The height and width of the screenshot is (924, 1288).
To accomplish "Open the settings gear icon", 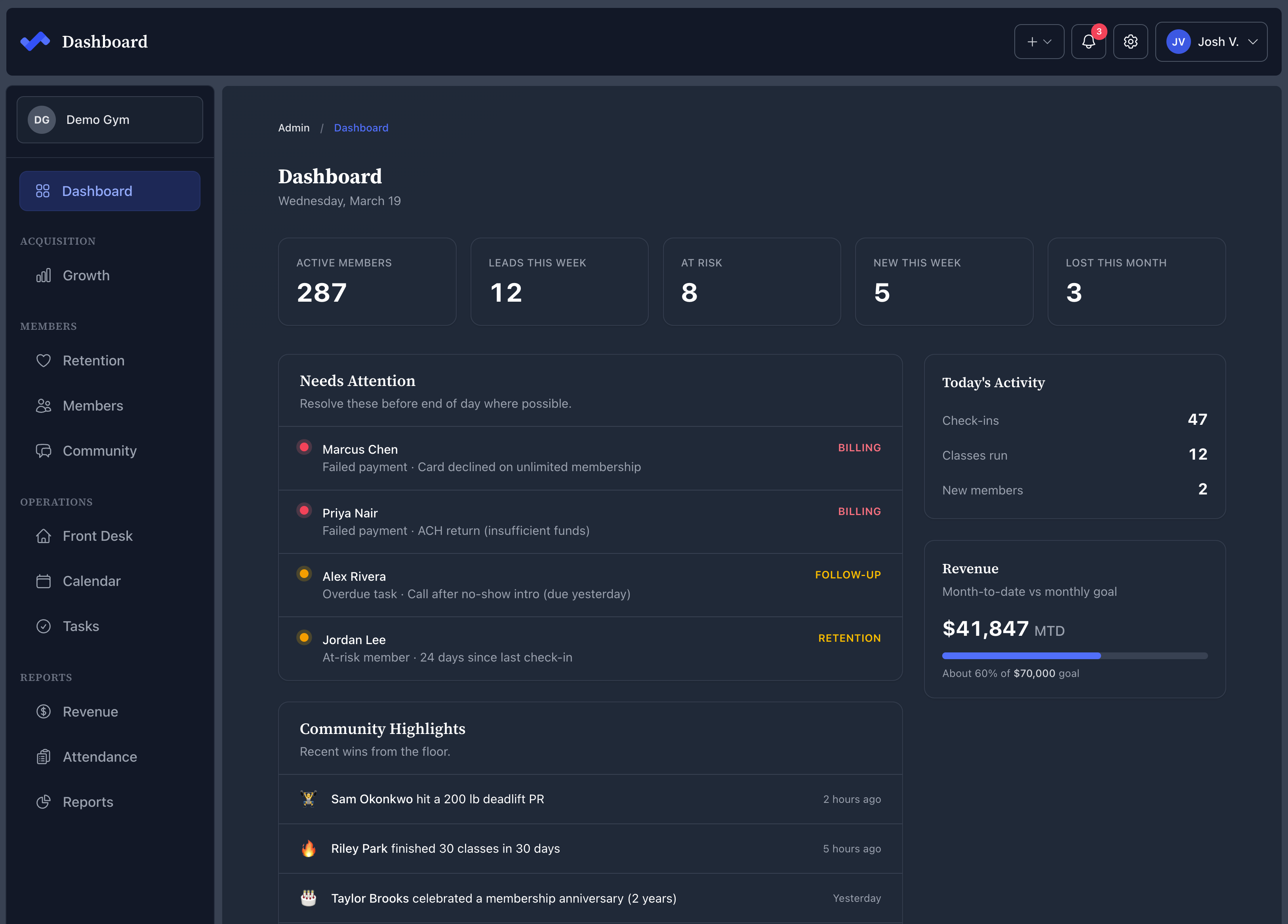I will pos(1130,42).
